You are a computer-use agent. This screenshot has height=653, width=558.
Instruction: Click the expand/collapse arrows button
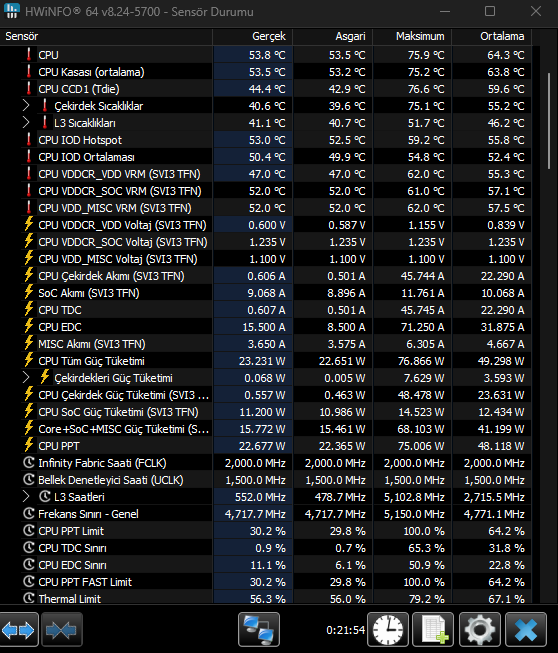19,630
